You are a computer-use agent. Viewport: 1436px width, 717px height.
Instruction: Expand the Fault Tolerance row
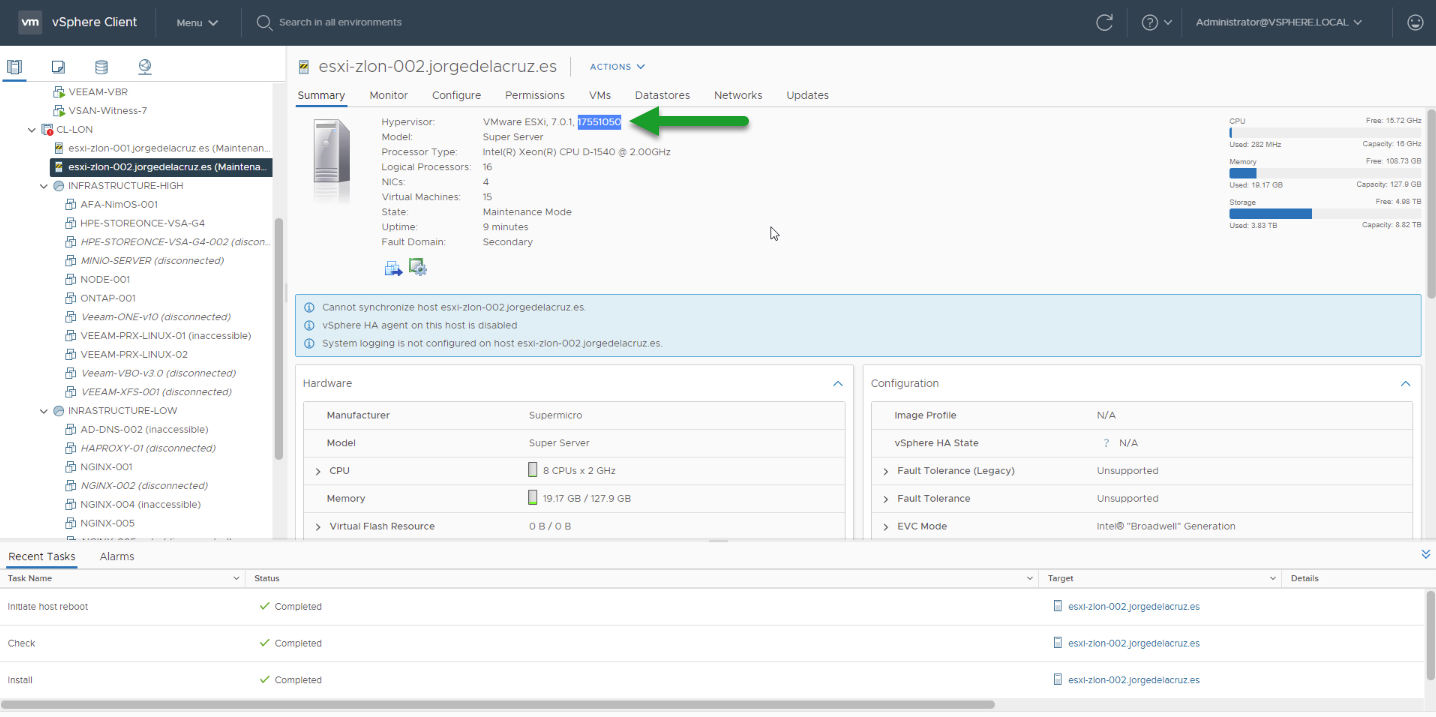pyautogui.click(x=886, y=499)
